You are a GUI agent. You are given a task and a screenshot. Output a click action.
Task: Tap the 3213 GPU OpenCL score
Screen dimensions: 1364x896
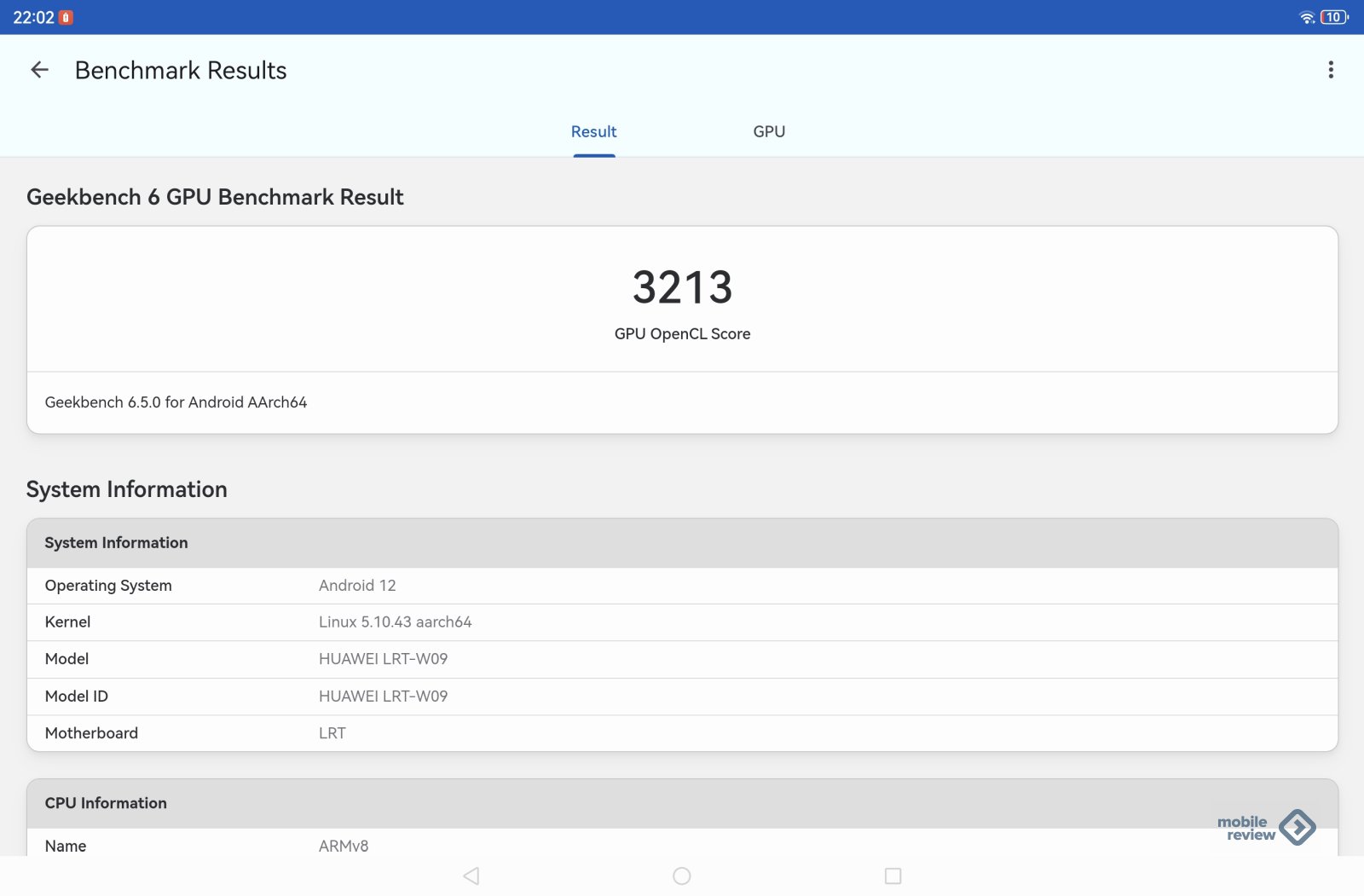pos(682,287)
